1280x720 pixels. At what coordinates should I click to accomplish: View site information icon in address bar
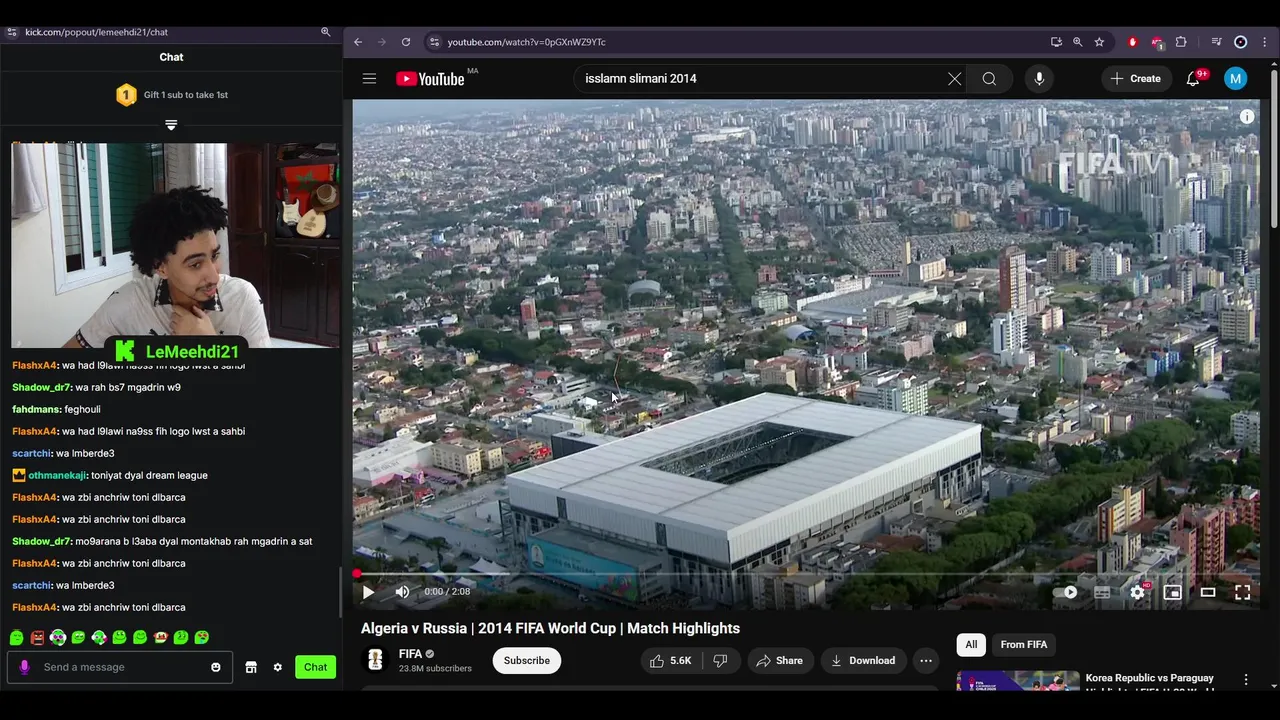[433, 42]
